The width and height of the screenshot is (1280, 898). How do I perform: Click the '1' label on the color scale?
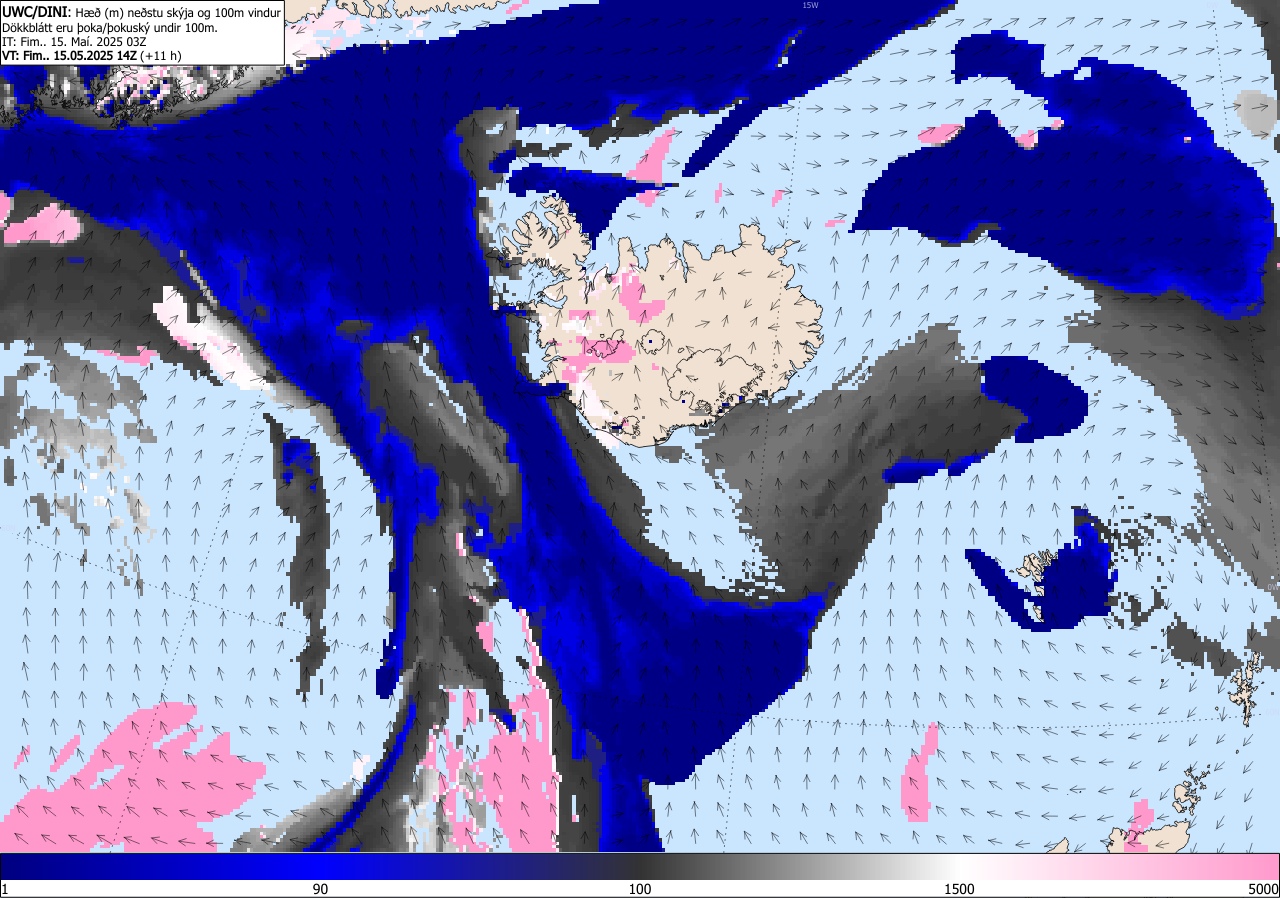[4, 889]
